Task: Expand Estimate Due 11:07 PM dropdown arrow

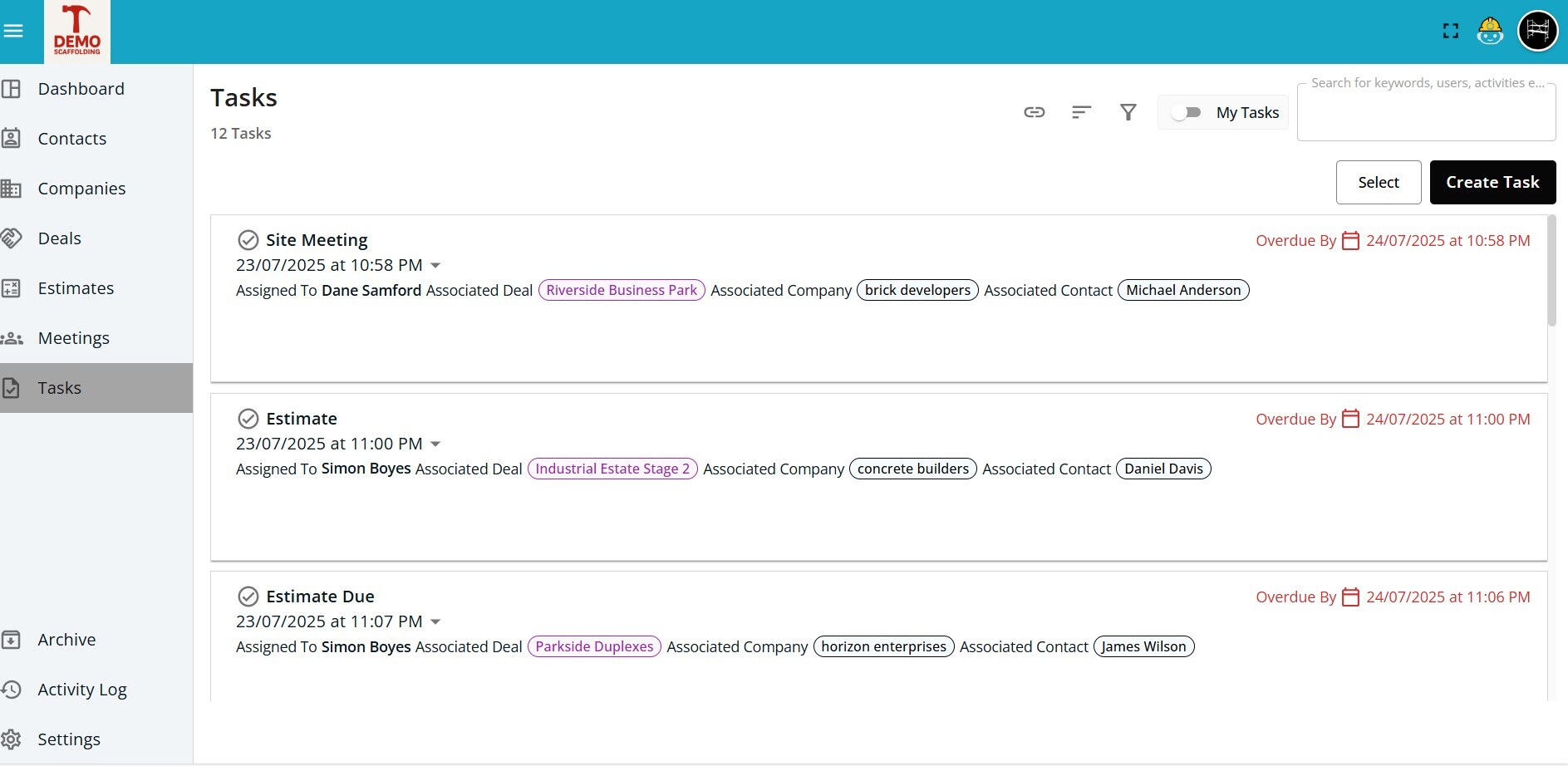Action: click(x=435, y=622)
